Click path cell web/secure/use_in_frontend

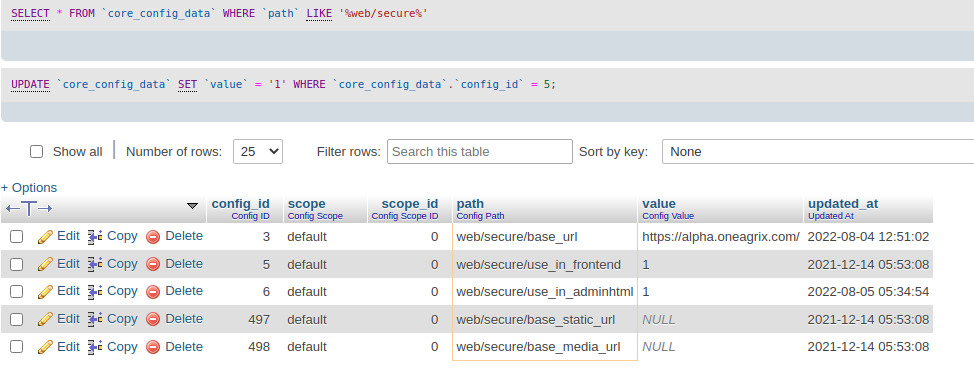pyautogui.click(x=539, y=265)
